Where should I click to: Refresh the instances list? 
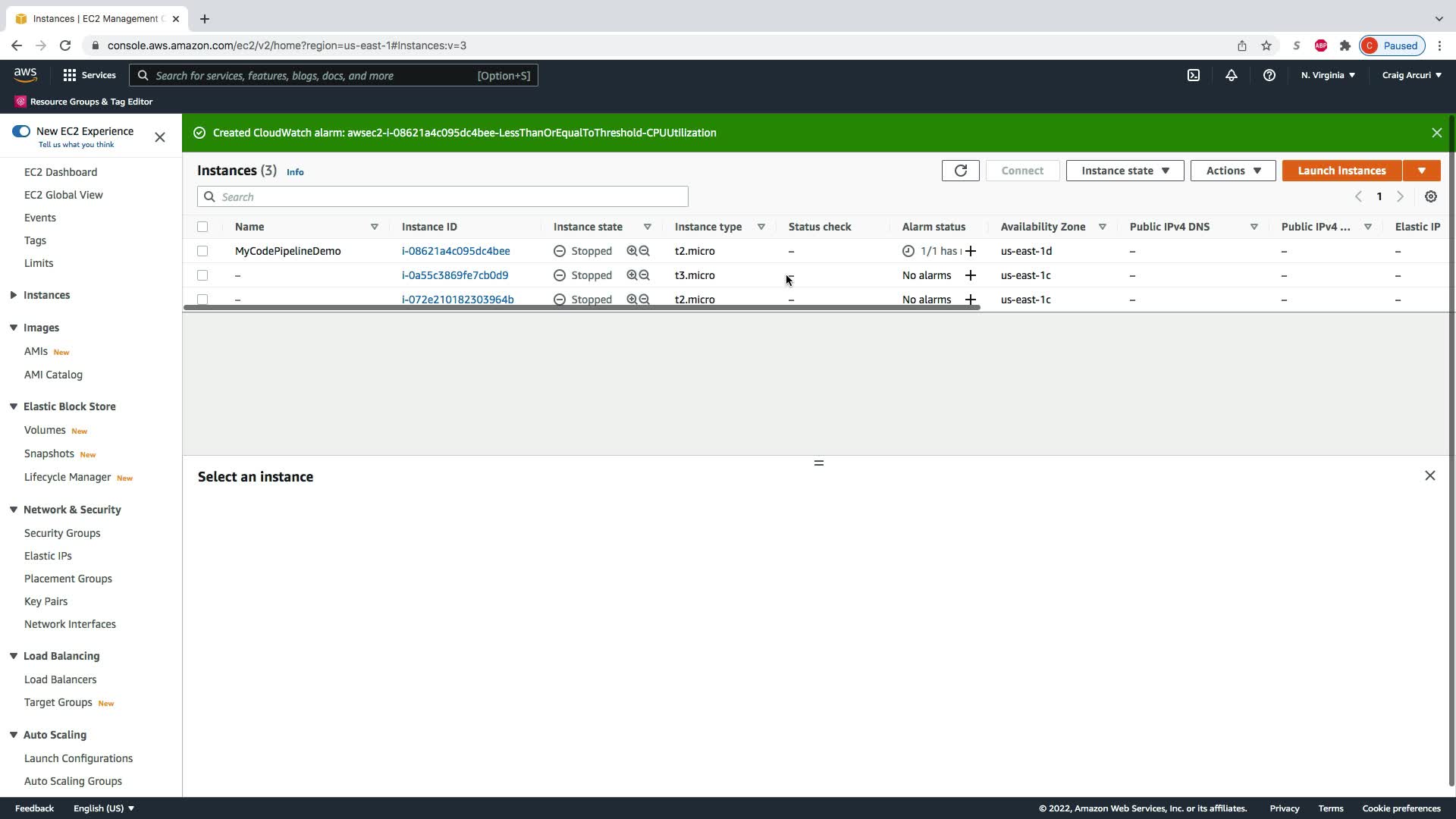(x=960, y=171)
